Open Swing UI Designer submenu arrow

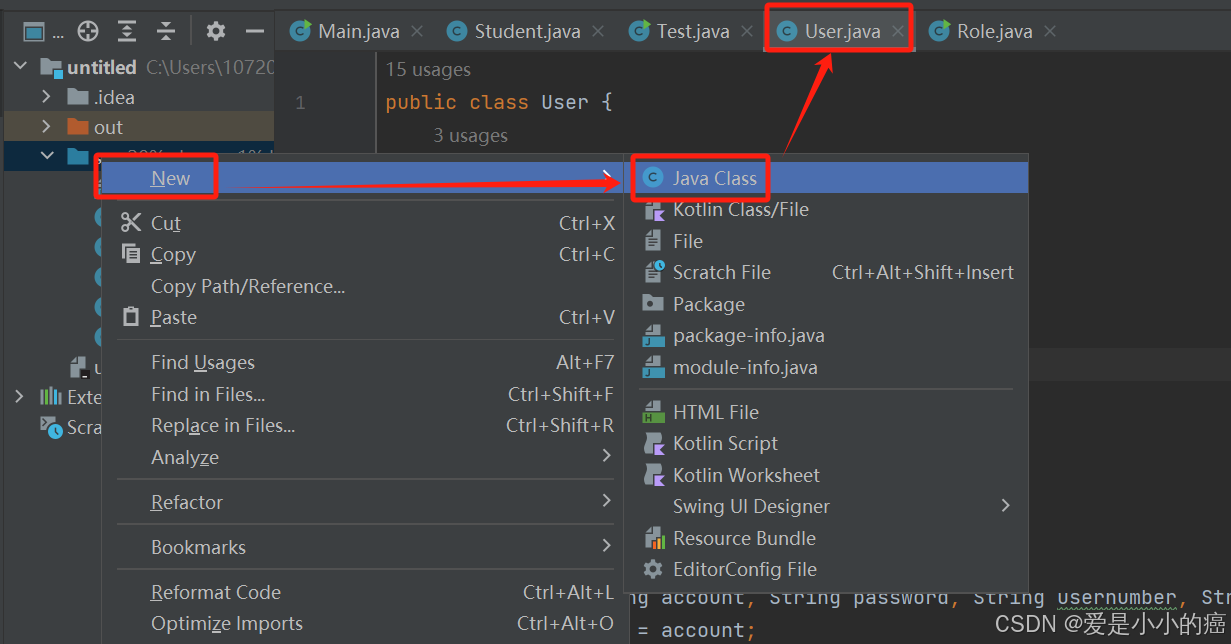[x=1006, y=506]
